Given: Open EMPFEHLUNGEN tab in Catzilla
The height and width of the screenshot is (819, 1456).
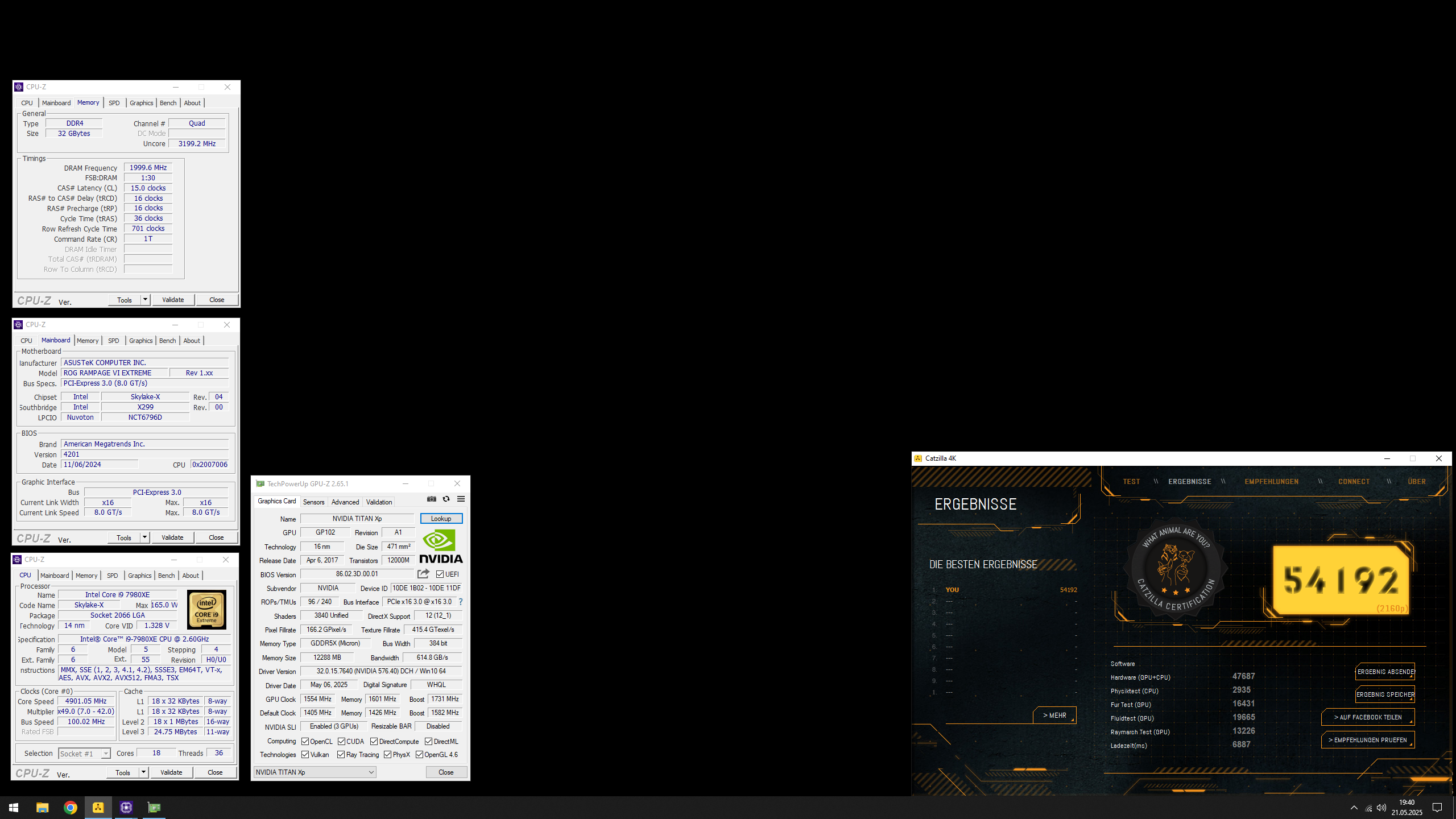Looking at the screenshot, I should point(1272,482).
